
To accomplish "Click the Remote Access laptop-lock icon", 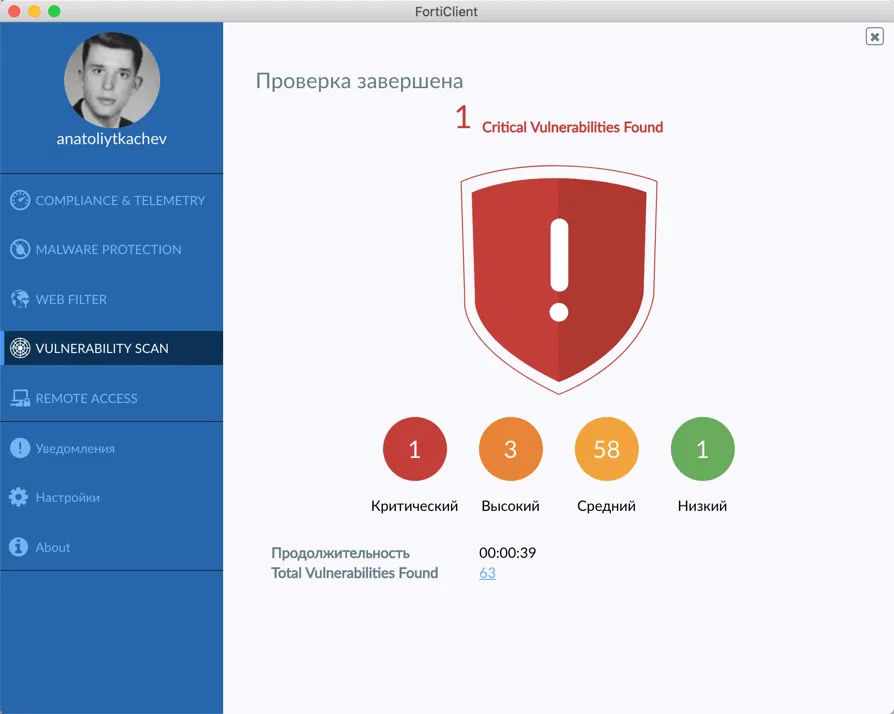I will coord(20,398).
